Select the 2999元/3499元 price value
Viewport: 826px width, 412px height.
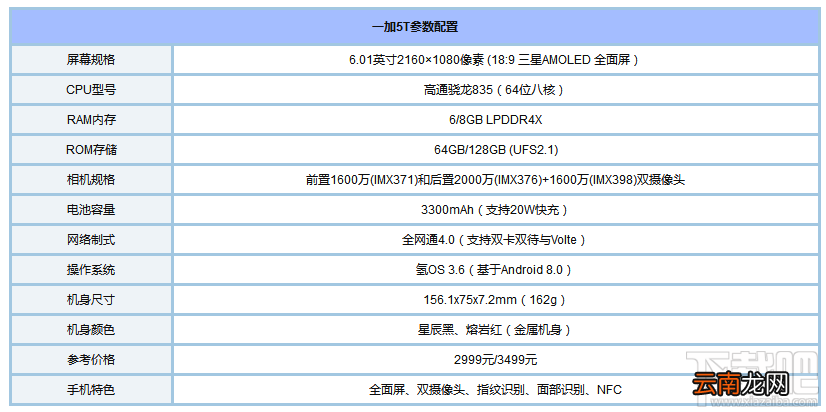tap(495, 360)
